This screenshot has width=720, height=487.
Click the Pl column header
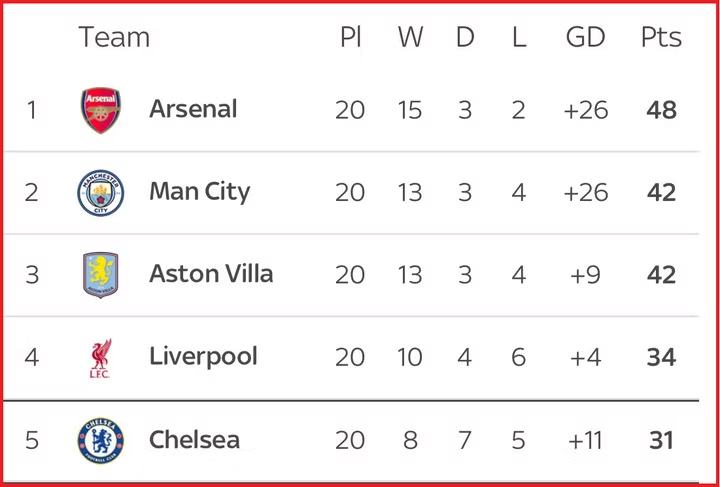tap(350, 38)
